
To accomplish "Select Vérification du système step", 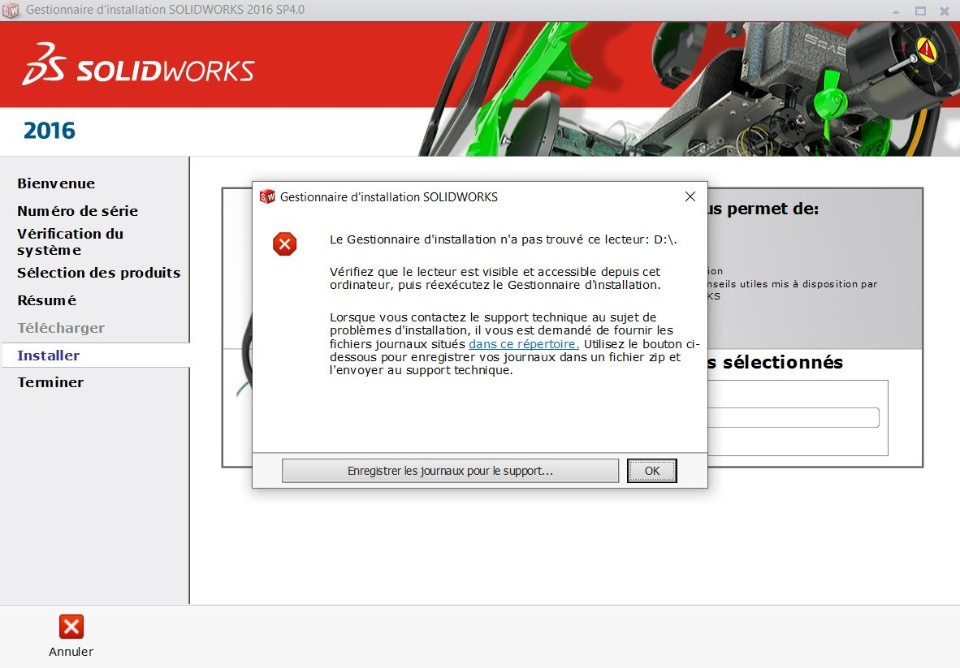I will click(x=70, y=242).
